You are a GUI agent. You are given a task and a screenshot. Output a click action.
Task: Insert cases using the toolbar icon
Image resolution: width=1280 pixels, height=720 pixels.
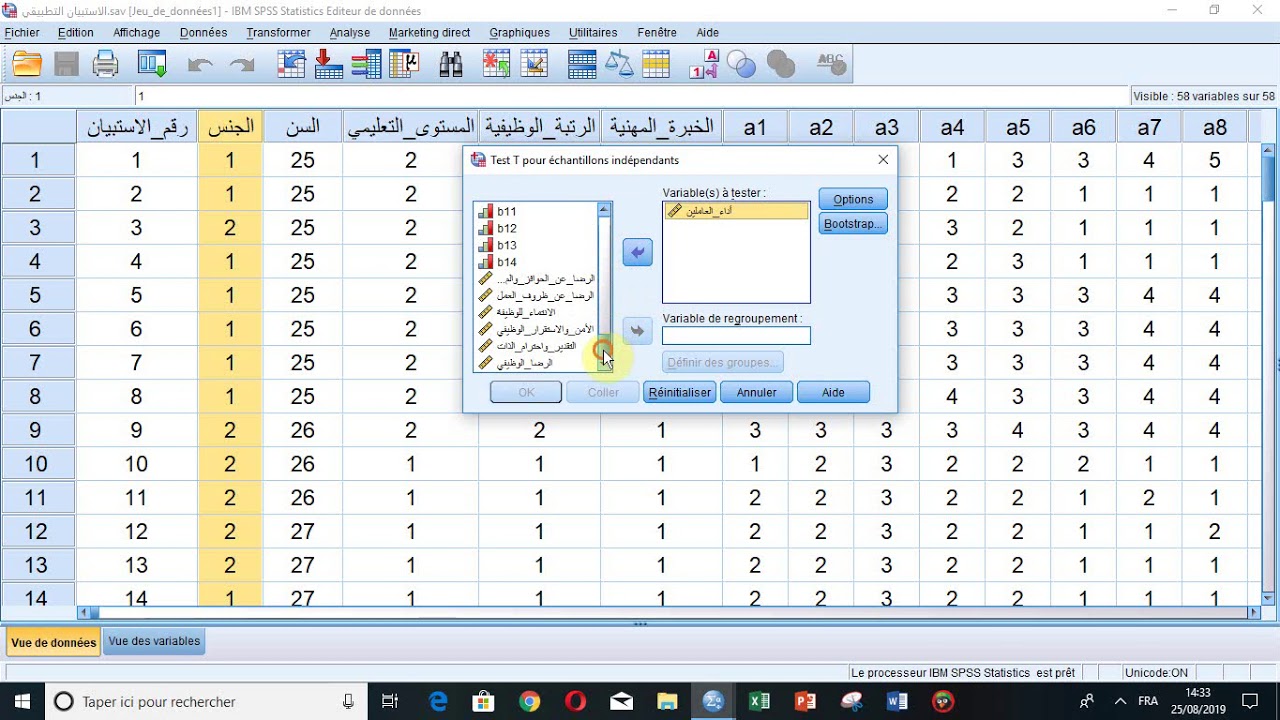point(497,65)
